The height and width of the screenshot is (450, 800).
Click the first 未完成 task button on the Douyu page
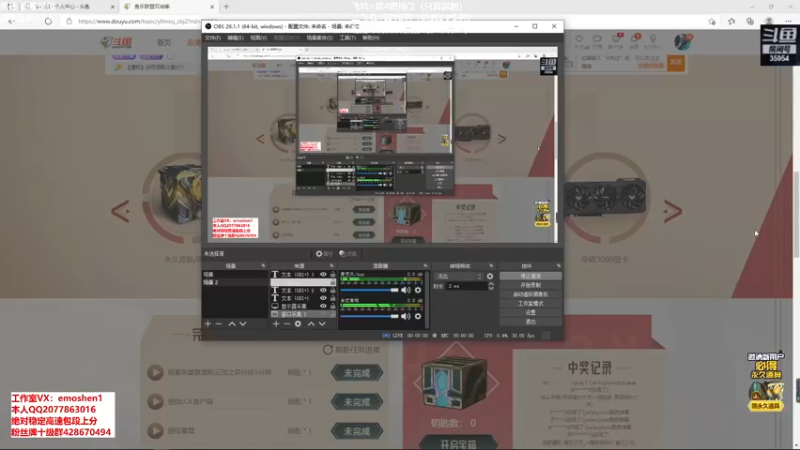click(x=357, y=373)
